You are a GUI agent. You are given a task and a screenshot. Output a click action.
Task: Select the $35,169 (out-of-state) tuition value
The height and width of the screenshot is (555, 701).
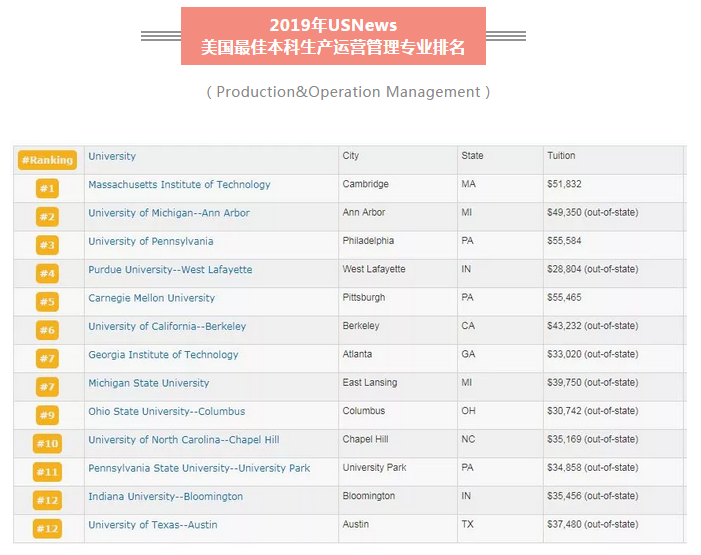tap(593, 440)
